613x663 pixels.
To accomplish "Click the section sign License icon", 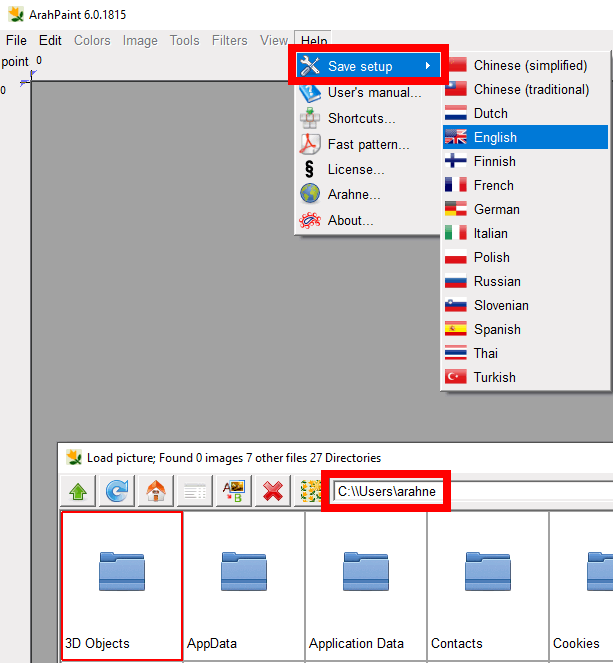I will point(309,169).
